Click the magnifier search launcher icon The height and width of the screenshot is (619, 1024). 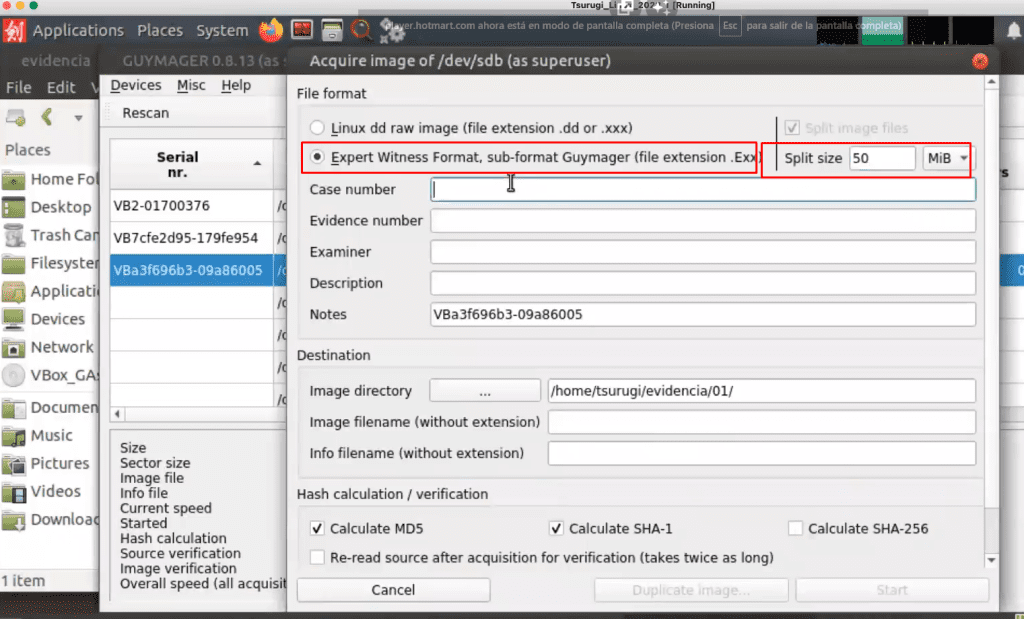361,30
